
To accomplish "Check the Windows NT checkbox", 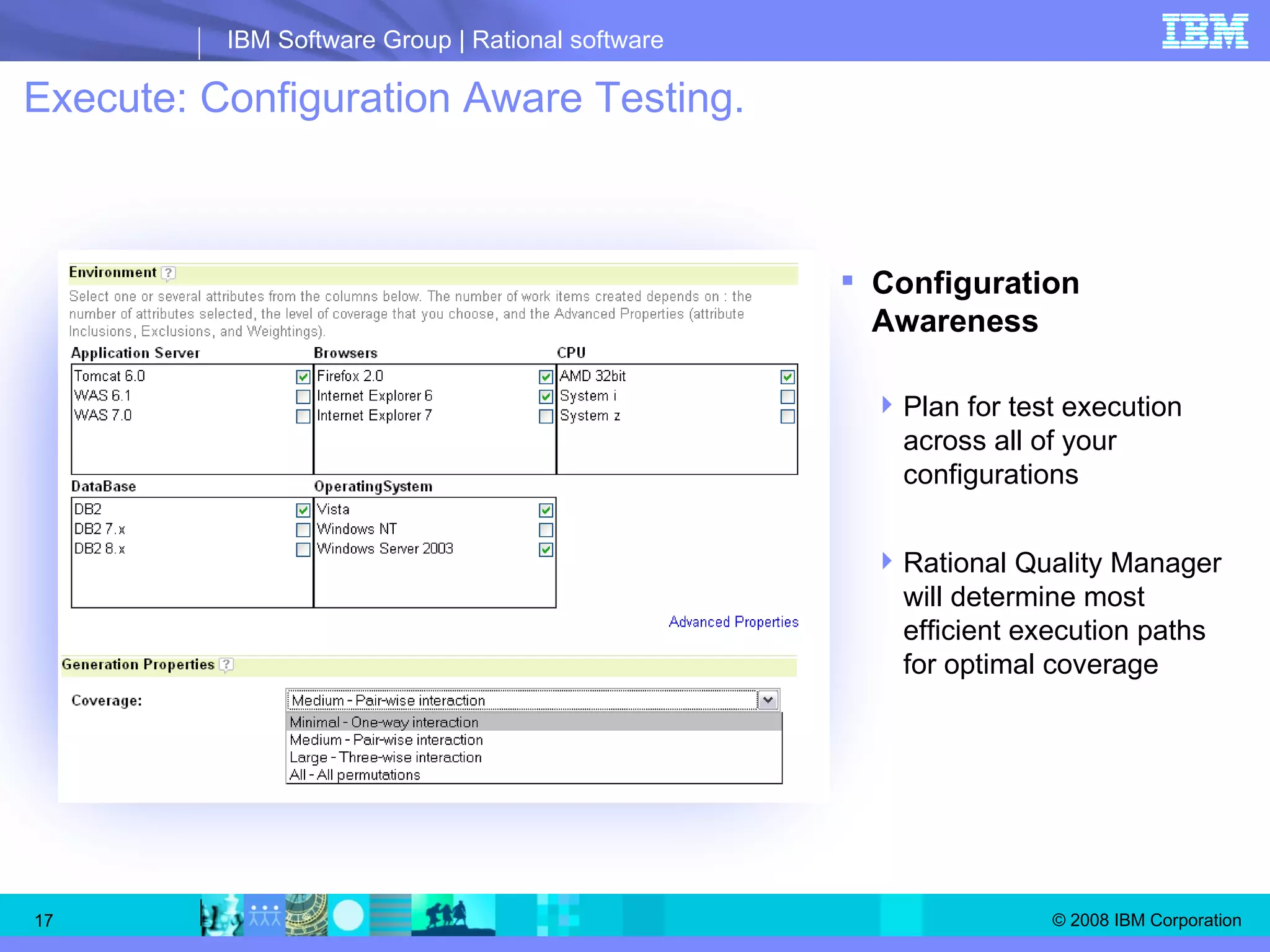I will [x=546, y=530].
